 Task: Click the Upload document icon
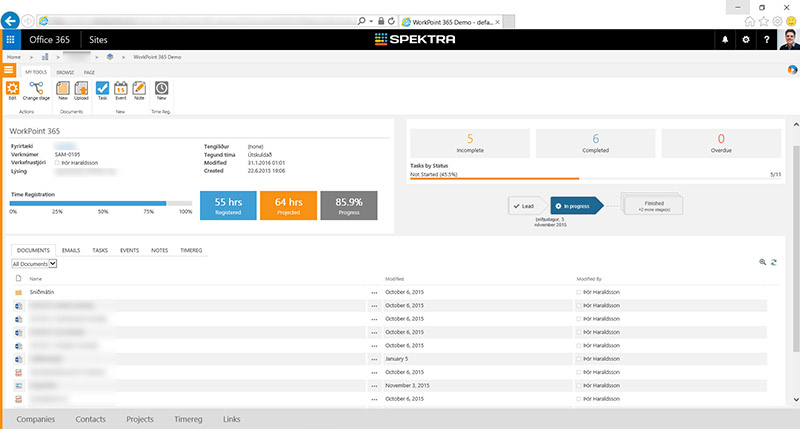pyautogui.click(x=81, y=90)
